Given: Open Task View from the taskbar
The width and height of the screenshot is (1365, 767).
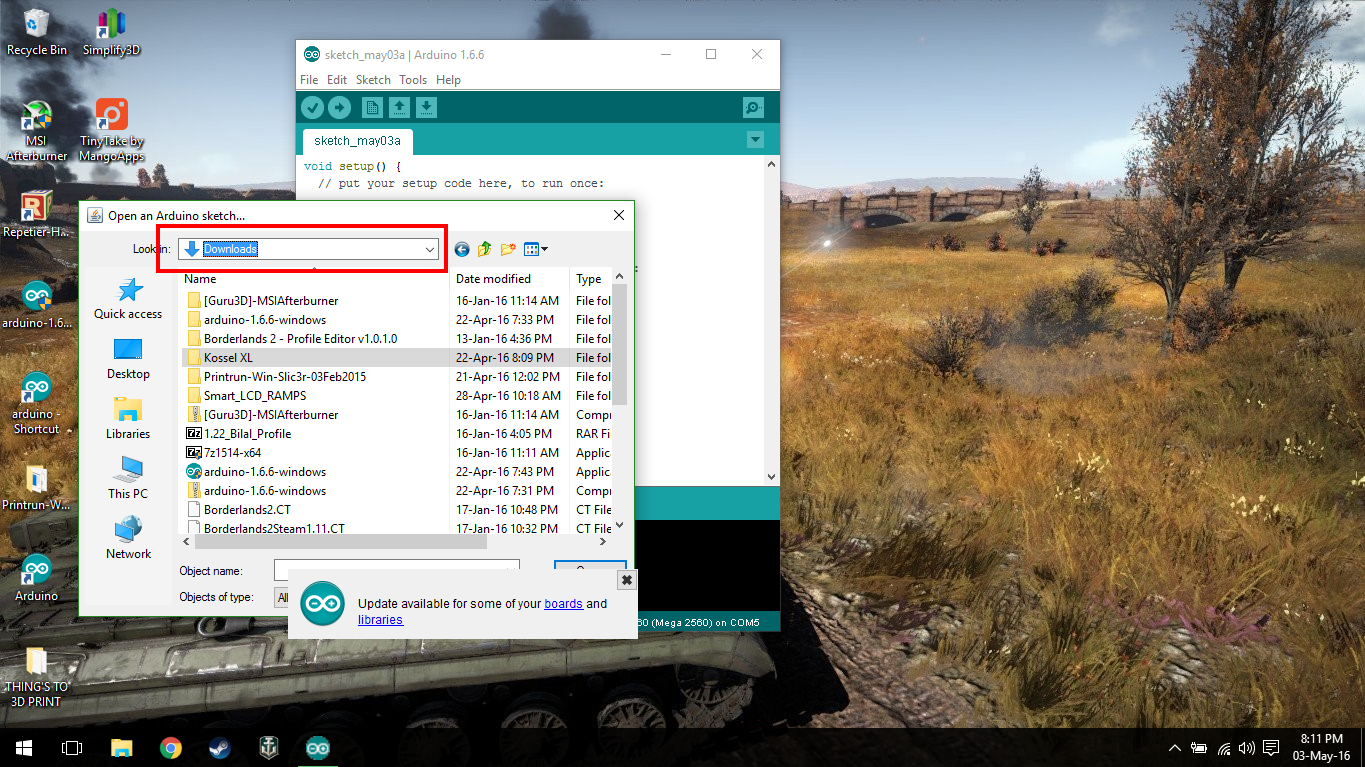Looking at the screenshot, I should coord(71,747).
